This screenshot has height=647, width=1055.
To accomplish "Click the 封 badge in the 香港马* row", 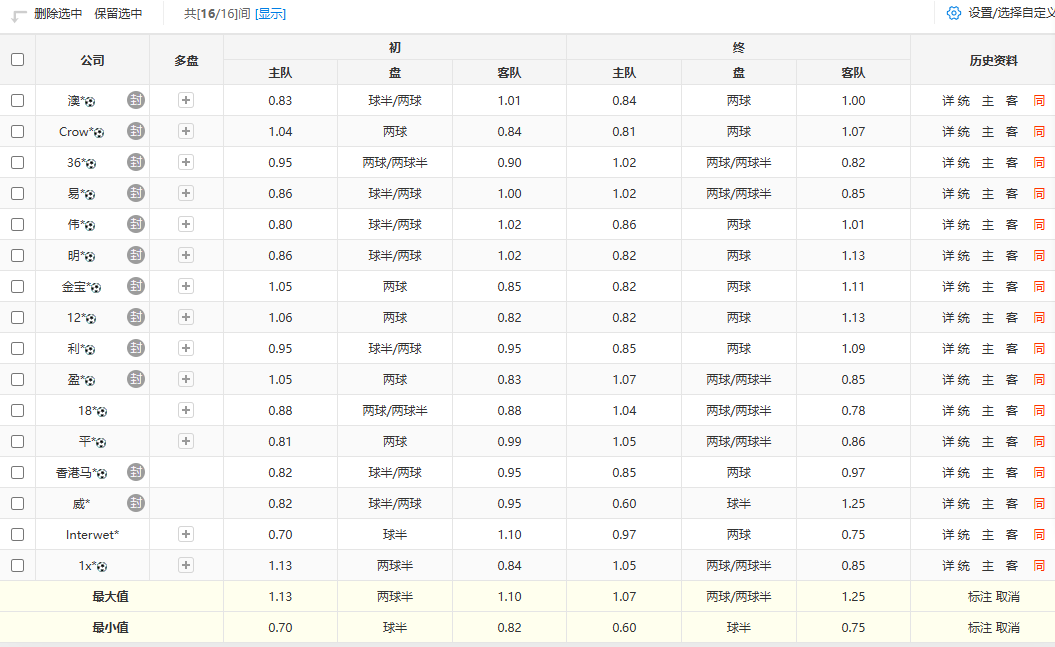I will (x=136, y=472).
